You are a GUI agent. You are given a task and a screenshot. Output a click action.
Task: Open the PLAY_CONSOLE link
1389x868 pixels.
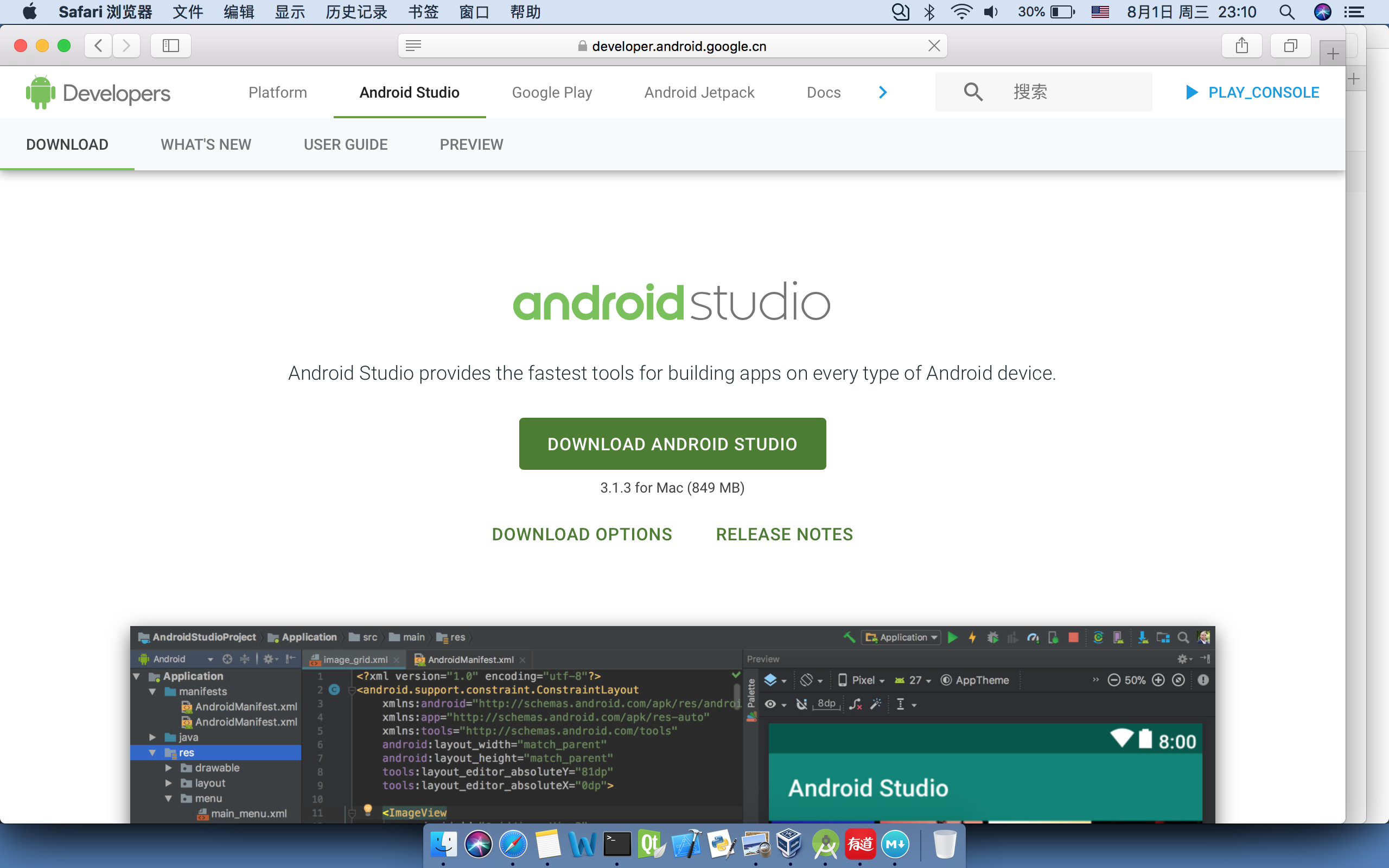tap(1252, 92)
